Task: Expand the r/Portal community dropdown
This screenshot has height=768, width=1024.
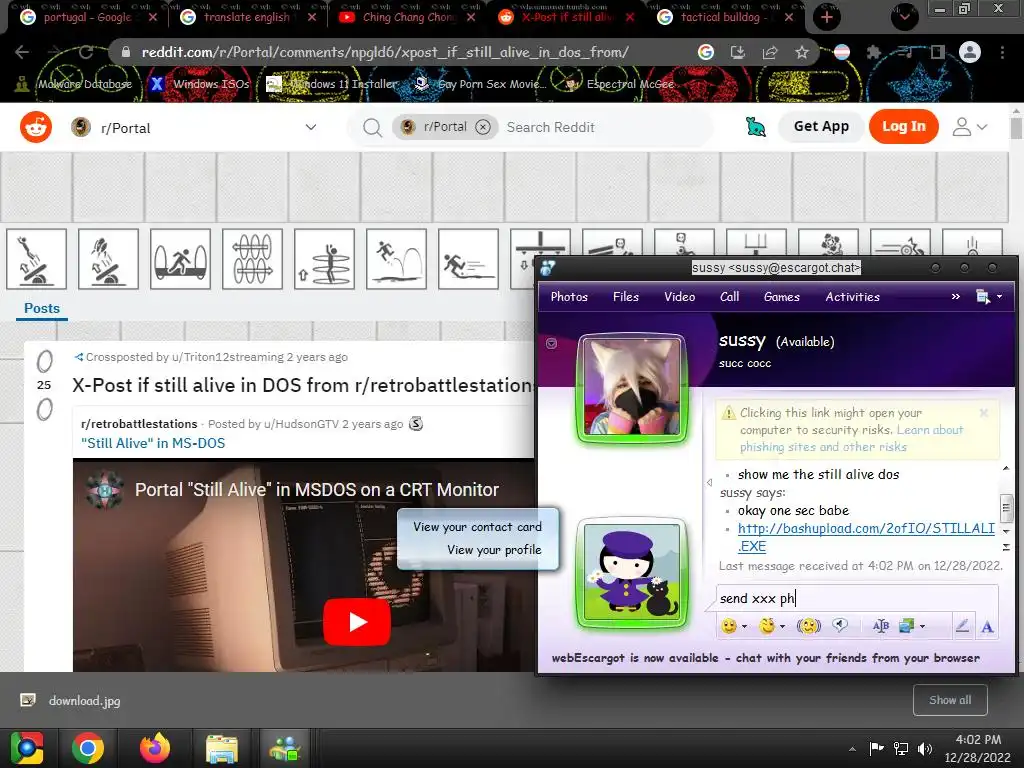Action: point(311,127)
